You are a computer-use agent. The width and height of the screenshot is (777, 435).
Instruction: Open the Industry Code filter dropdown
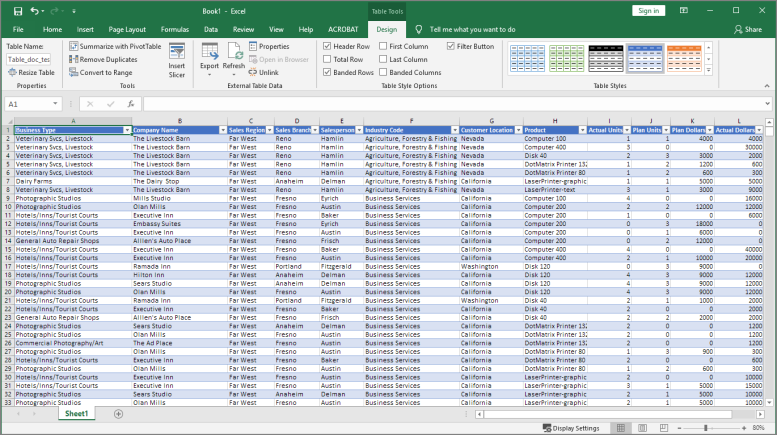454,130
